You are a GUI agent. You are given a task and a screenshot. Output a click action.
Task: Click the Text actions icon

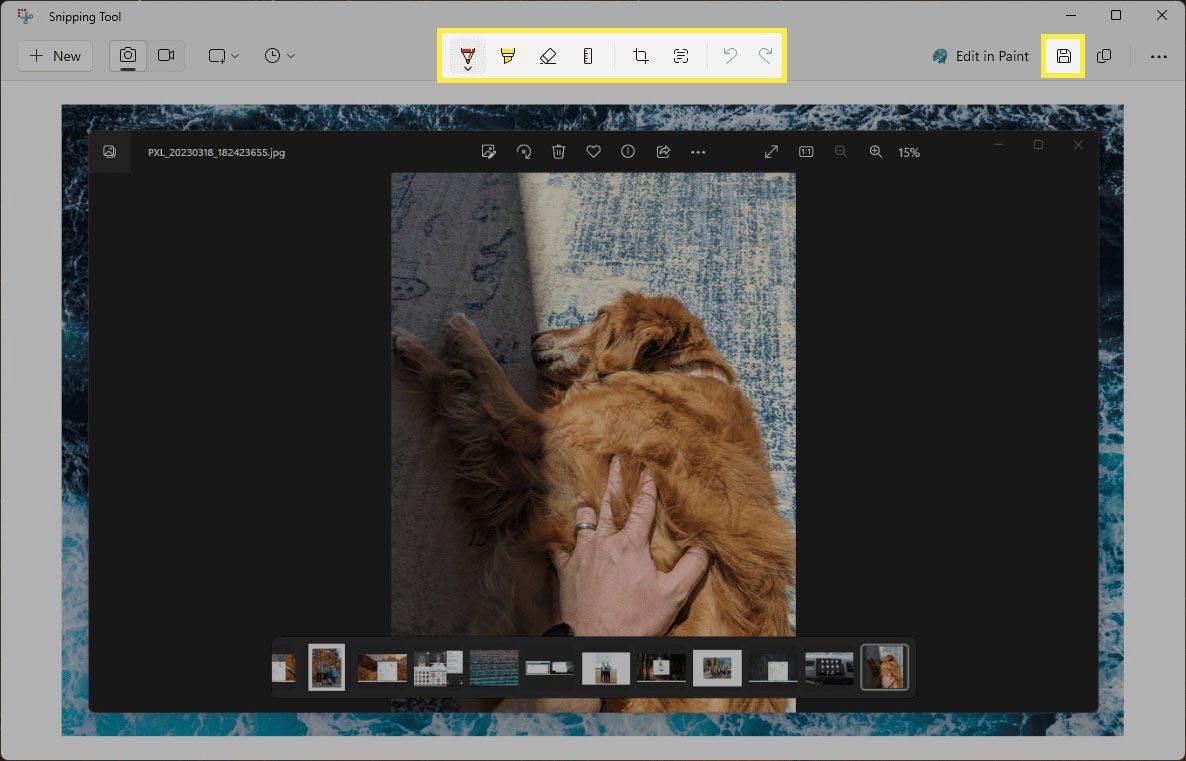(681, 56)
